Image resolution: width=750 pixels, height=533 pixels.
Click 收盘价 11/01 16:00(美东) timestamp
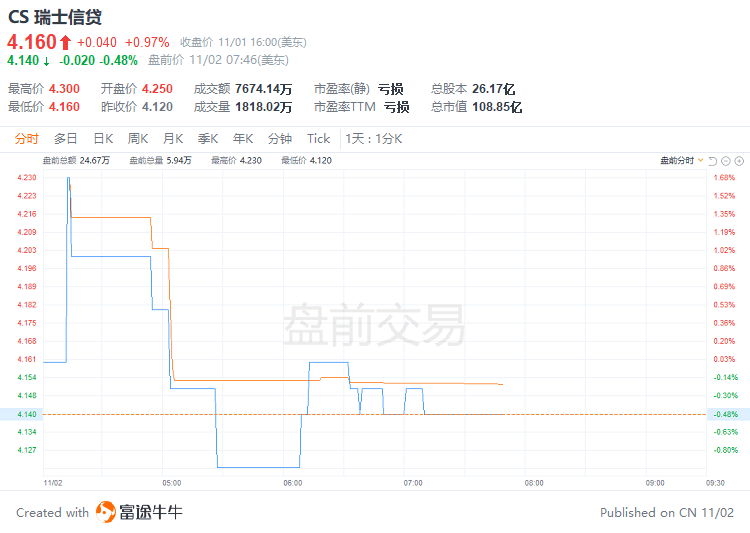(x=243, y=43)
